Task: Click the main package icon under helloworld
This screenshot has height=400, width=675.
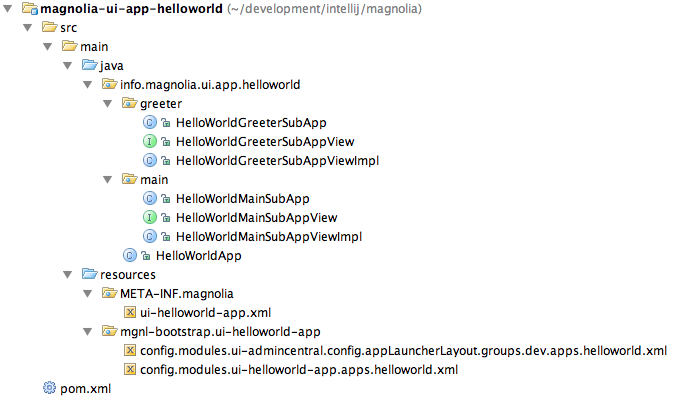Action: point(129,179)
